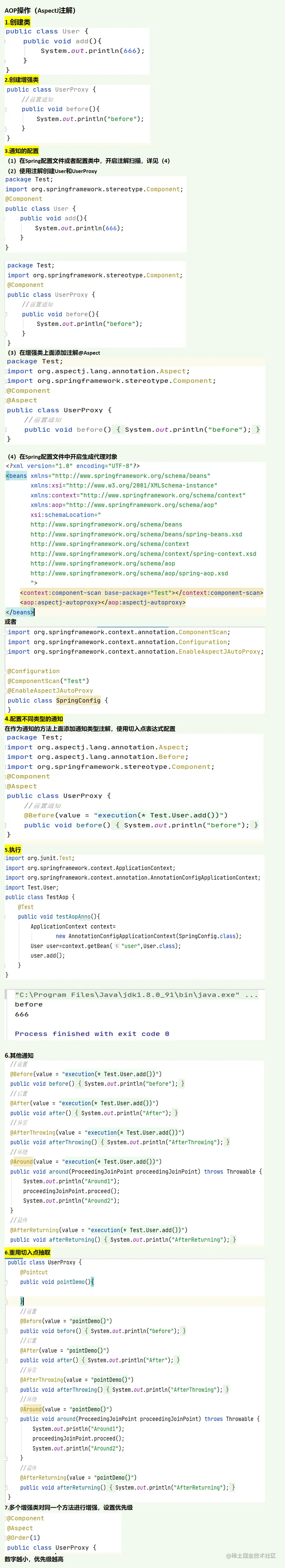Click the '@Configuration' annotation

(33, 671)
